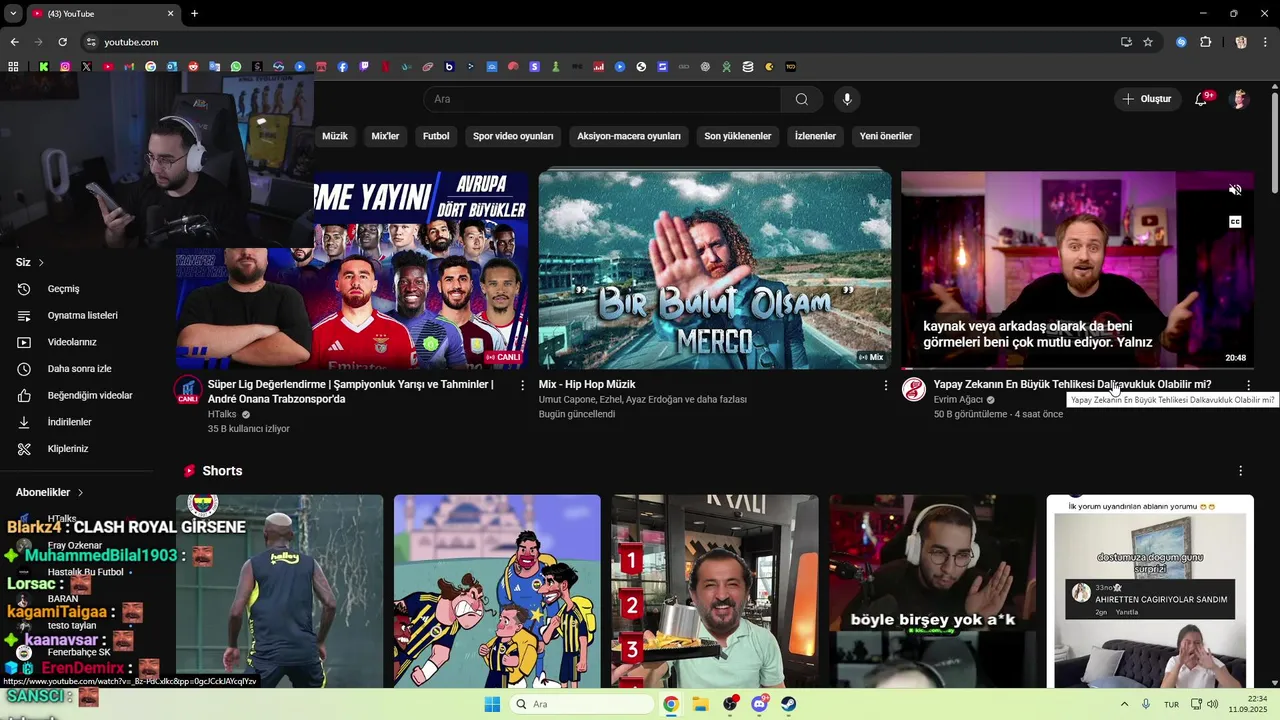Open the cartoon footballers Short
The width and height of the screenshot is (1280, 720).
[x=497, y=591]
